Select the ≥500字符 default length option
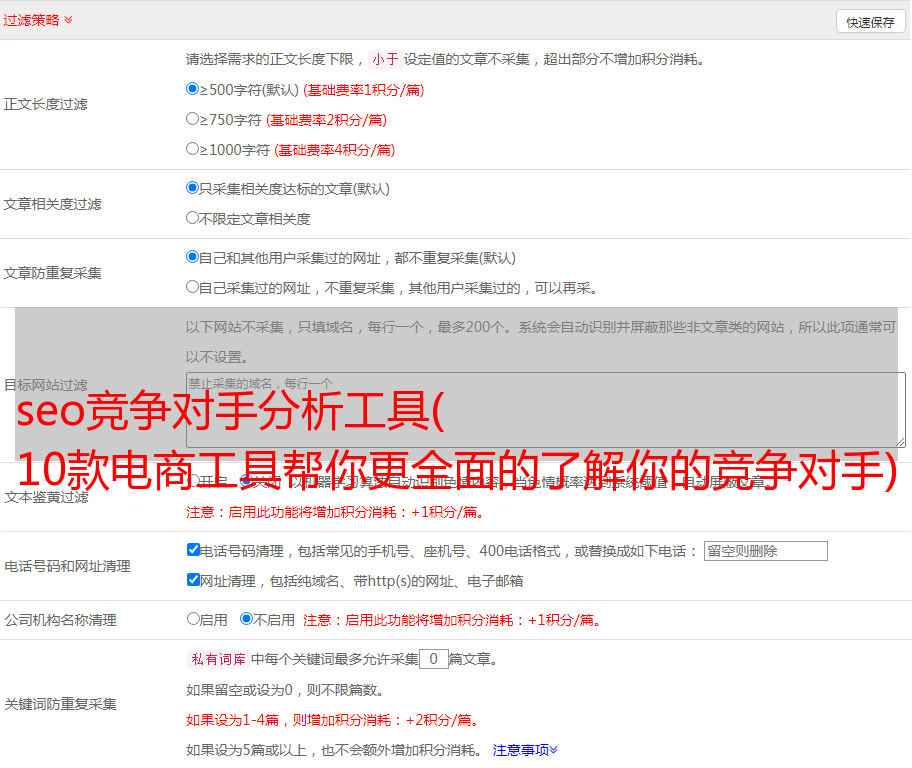The width and height of the screenshot is (912, 768). pyautogui.click(x=193, y=89)
